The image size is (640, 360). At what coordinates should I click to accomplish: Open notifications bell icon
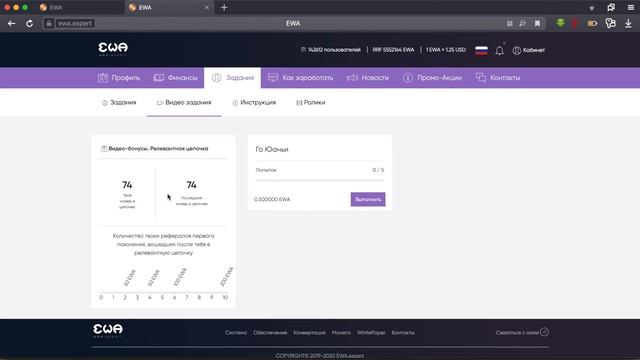click(499, 50)
